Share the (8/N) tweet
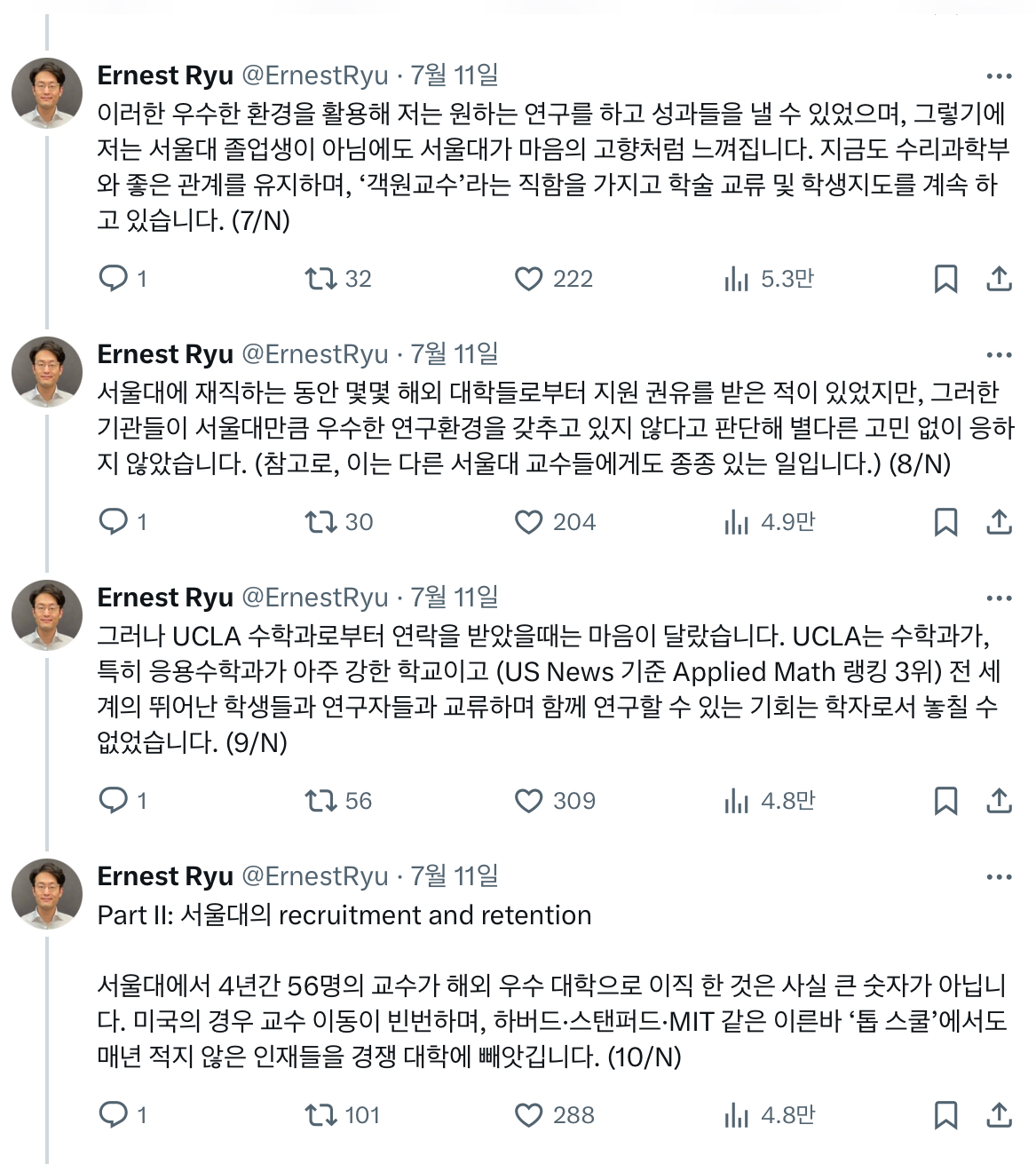1036x1164 pixels. [x=999, y=522]
